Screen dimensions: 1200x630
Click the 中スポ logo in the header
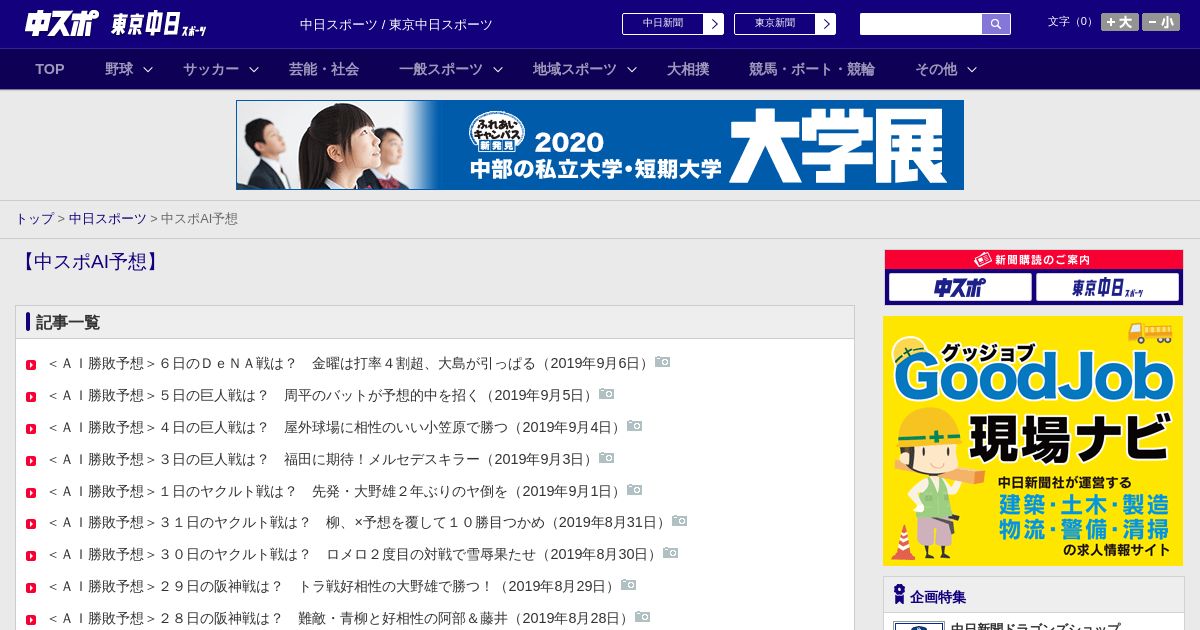coord(62,23)
